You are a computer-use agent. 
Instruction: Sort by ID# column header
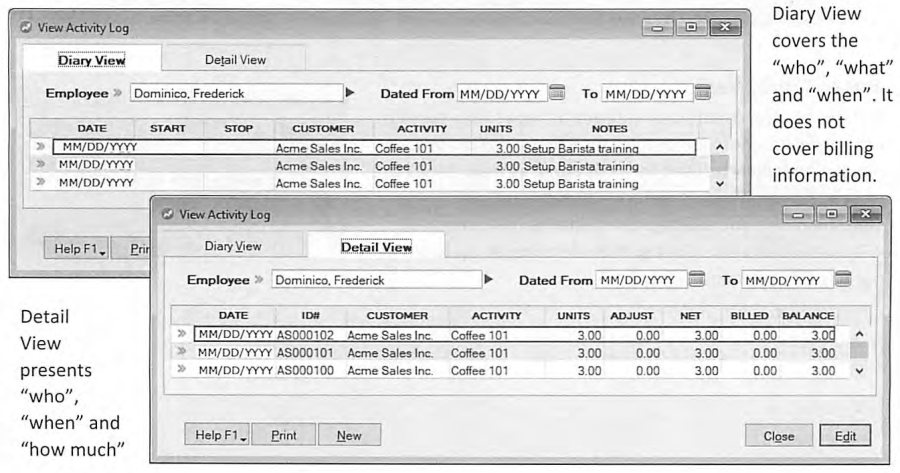[311, 315]
